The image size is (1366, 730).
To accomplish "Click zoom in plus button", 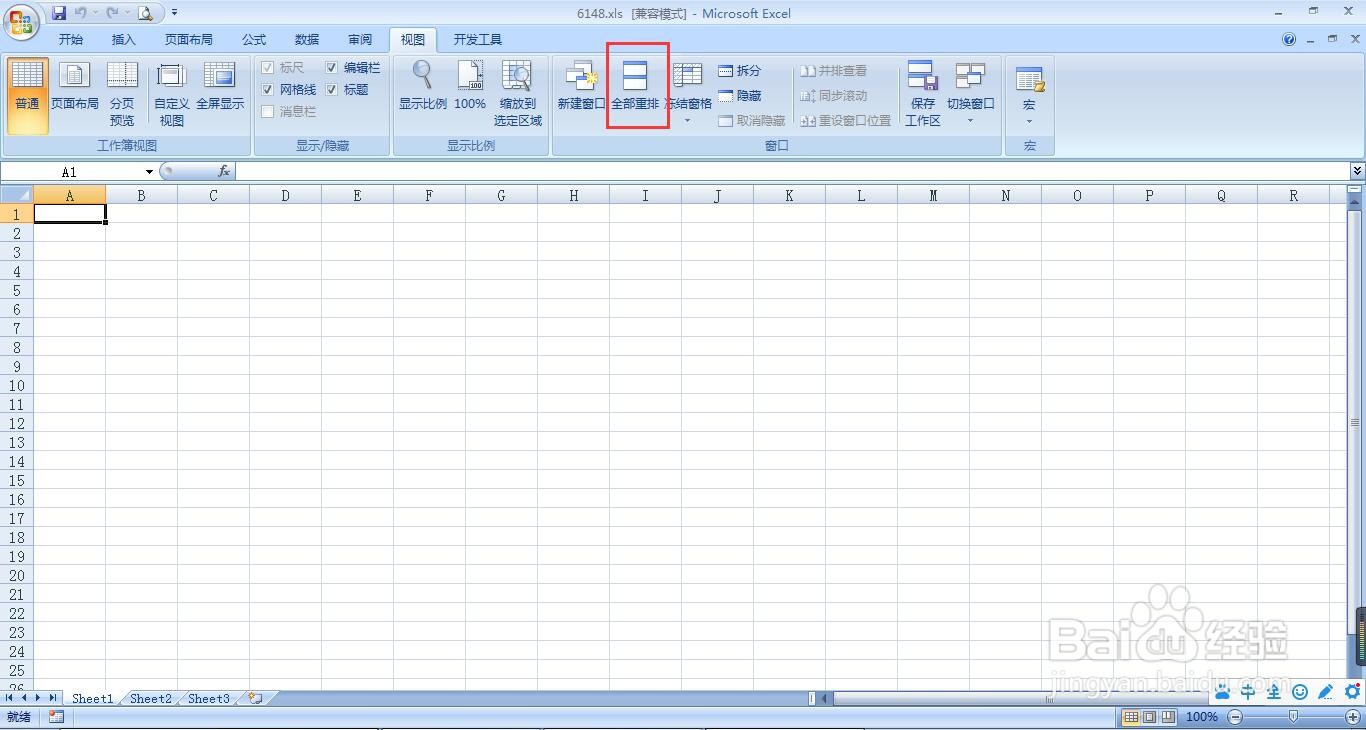I will tap(1352, 717).
